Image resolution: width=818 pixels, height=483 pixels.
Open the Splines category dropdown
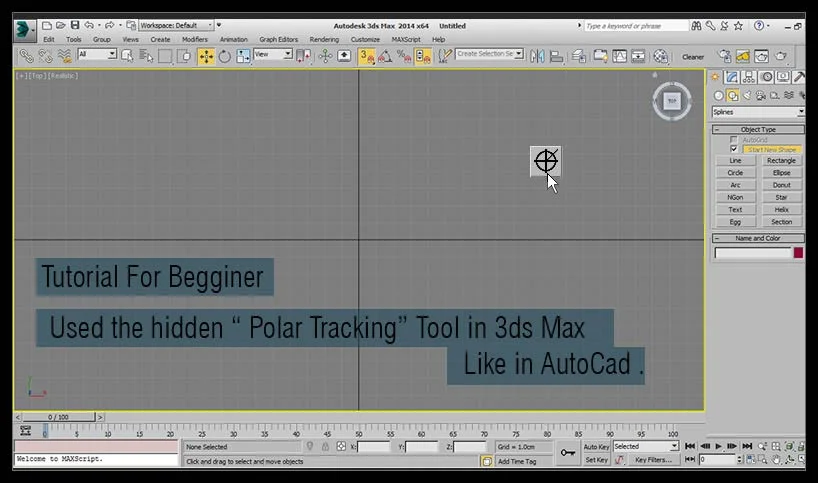coord(758,112)
